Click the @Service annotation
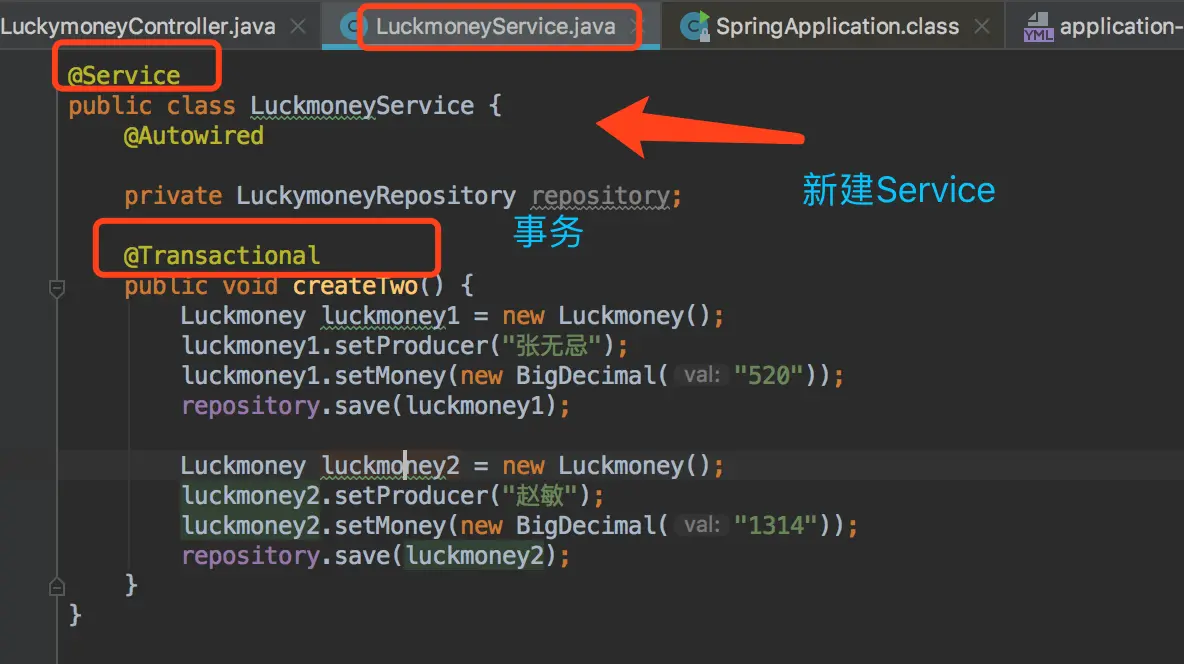The height and width of the screenshot is (664, 1184). (x=124, y=76)
